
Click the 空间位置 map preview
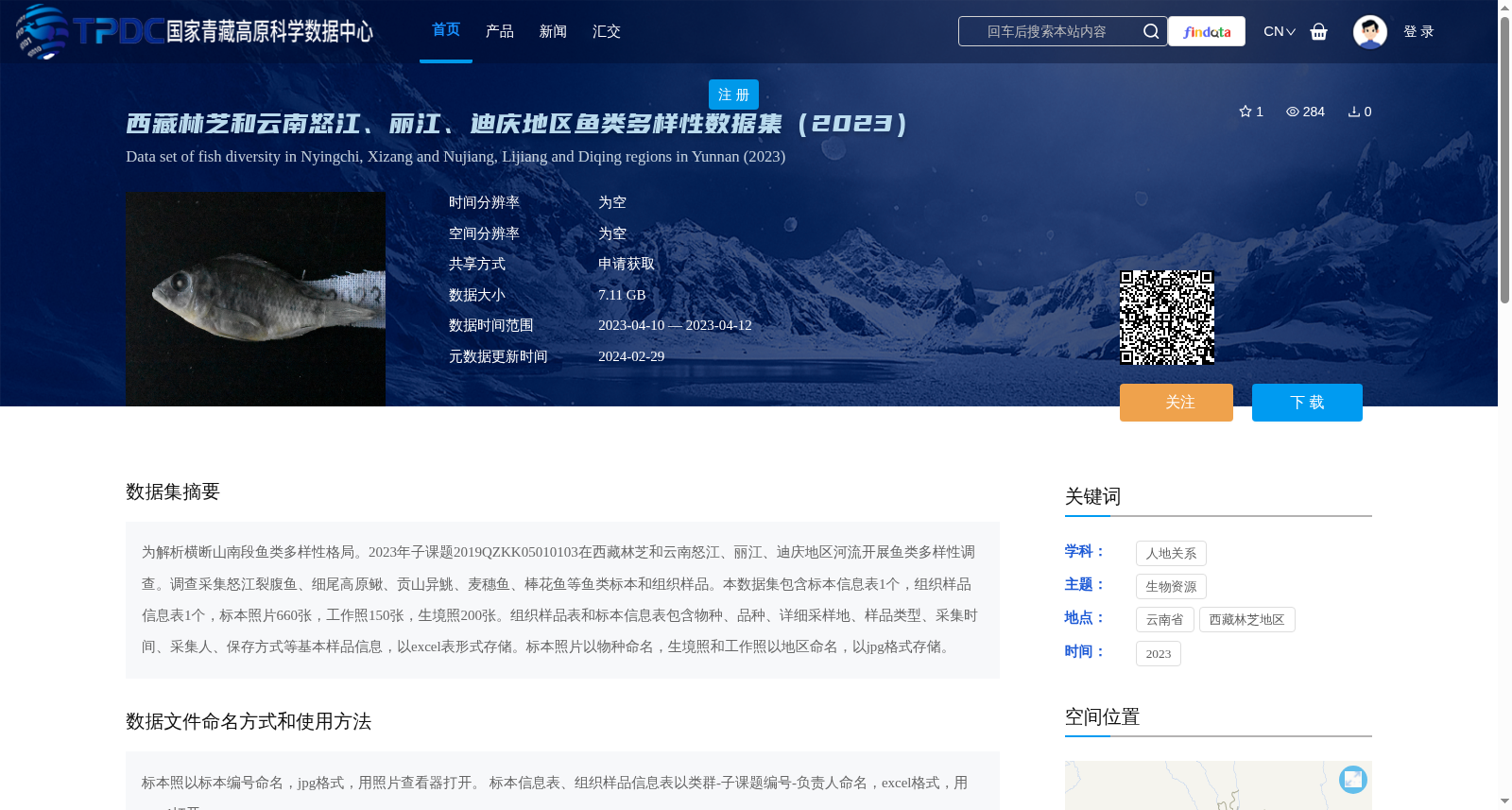[1218, 785]
